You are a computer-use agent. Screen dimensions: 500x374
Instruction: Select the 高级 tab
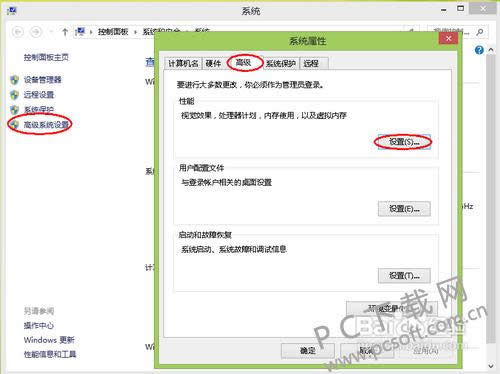[244, 62]
